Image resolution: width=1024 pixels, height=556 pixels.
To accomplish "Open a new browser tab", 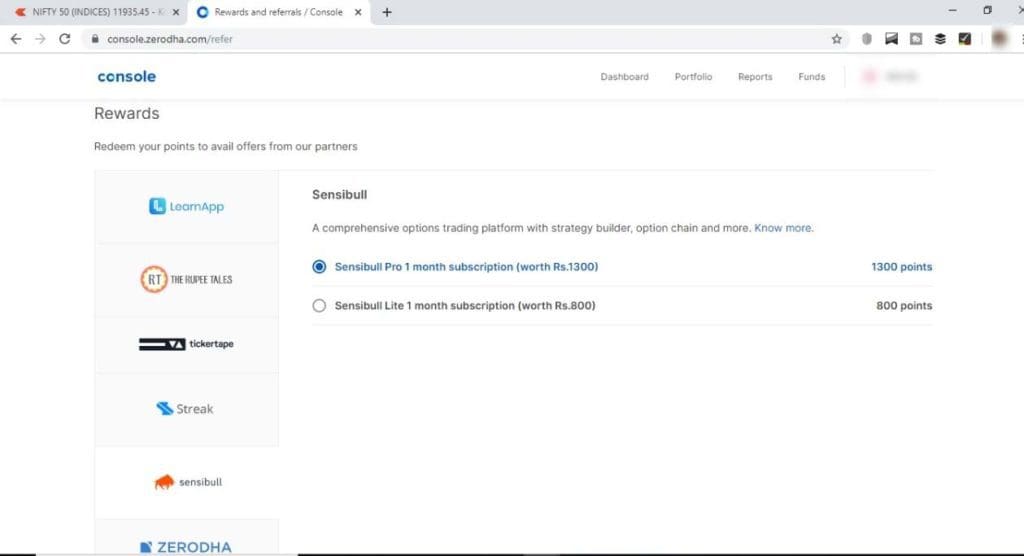I will tap(387, 12).
